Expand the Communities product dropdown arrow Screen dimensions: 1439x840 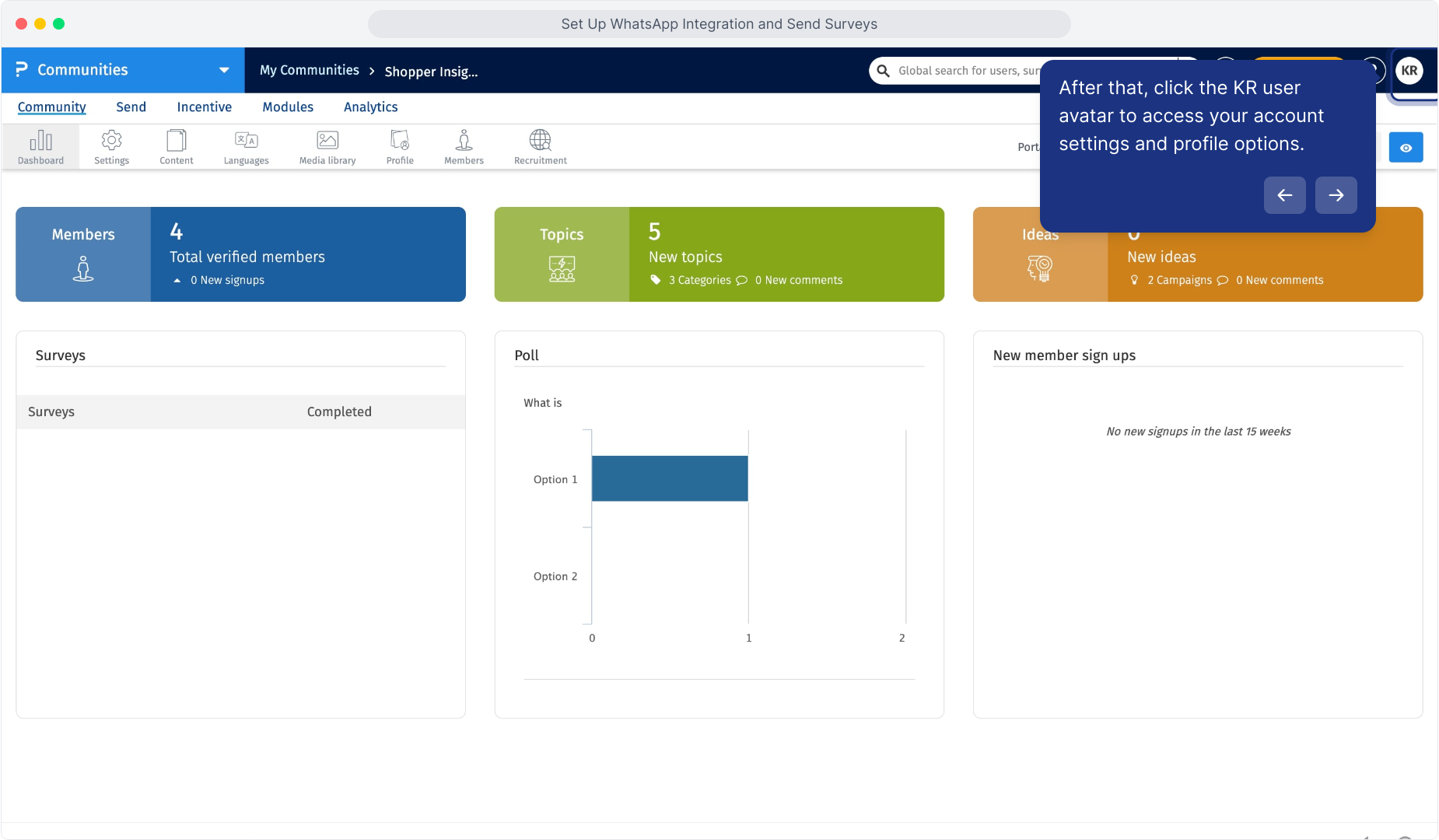click(224, 70)
